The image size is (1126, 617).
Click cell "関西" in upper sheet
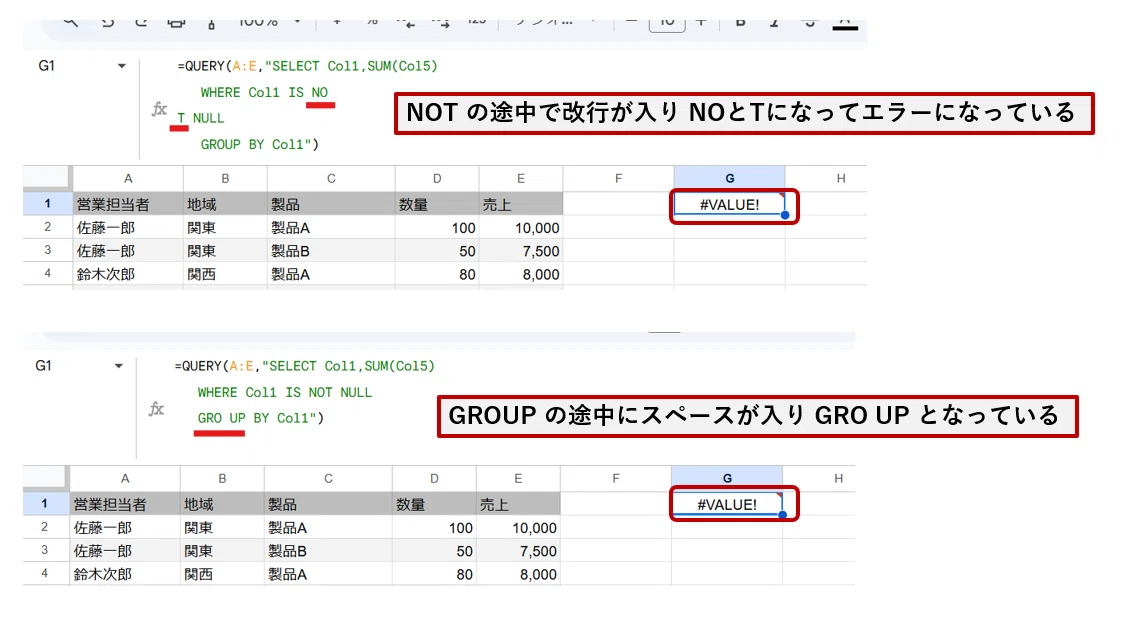coord(225,274)
